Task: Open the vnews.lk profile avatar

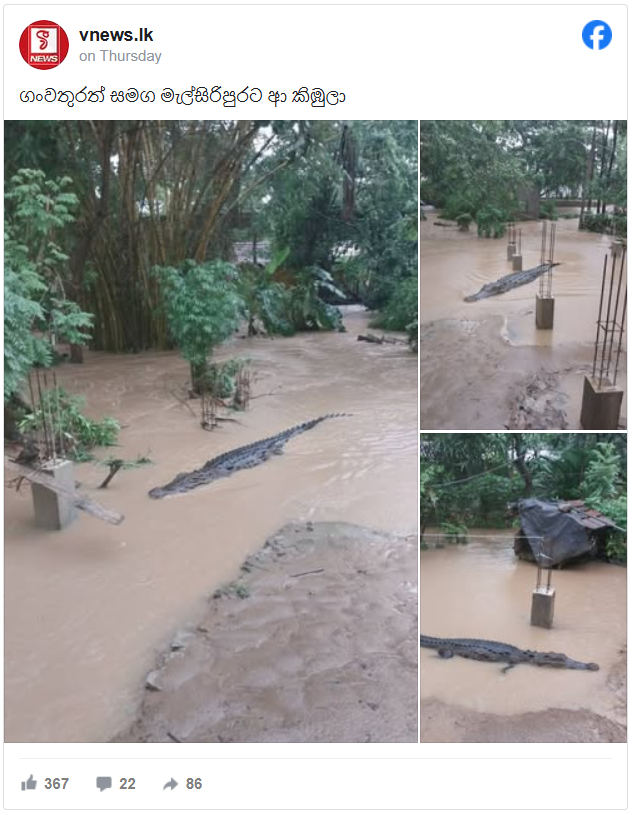Action: pyautogui.click(x=44, y=45)
